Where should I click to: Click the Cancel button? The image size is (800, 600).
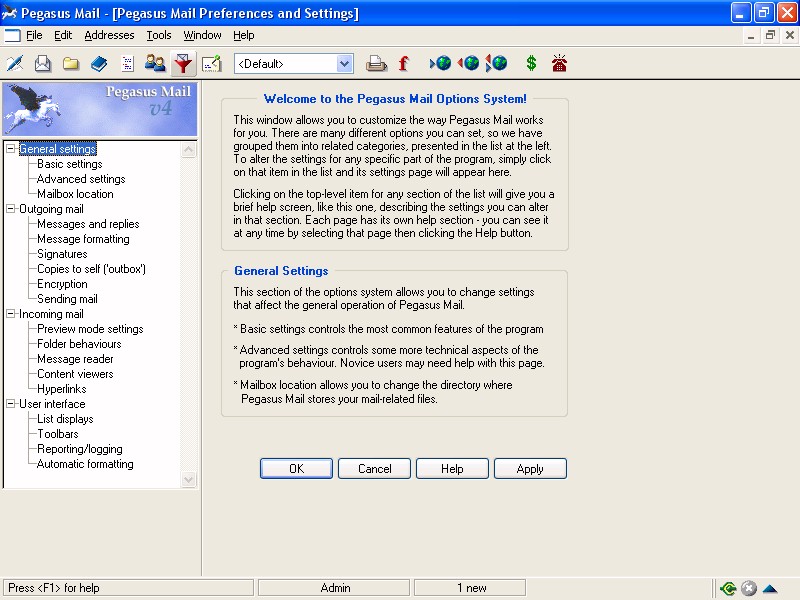tap(374, 468)
